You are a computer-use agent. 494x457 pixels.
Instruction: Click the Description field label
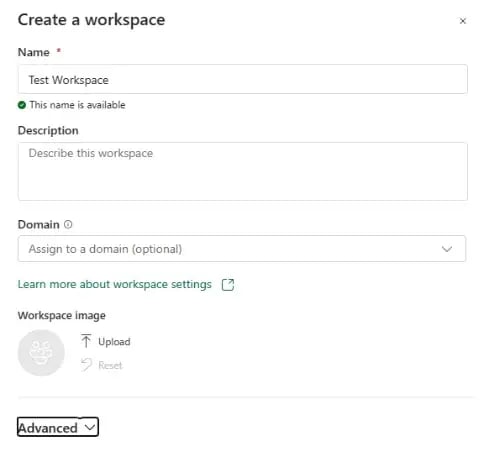(48, 131)
